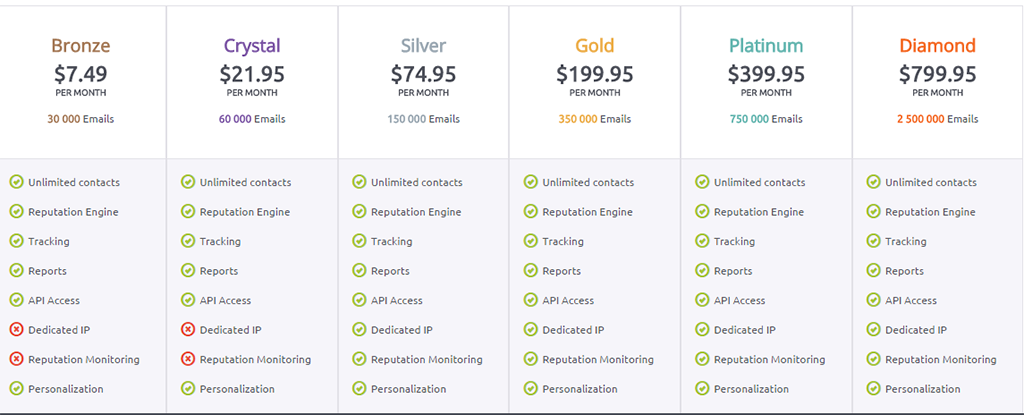This screenshot has width=1024, height=415.
Task: Click the red X beside Bronze Dedicated IP
Action: [x=16, y=330]
